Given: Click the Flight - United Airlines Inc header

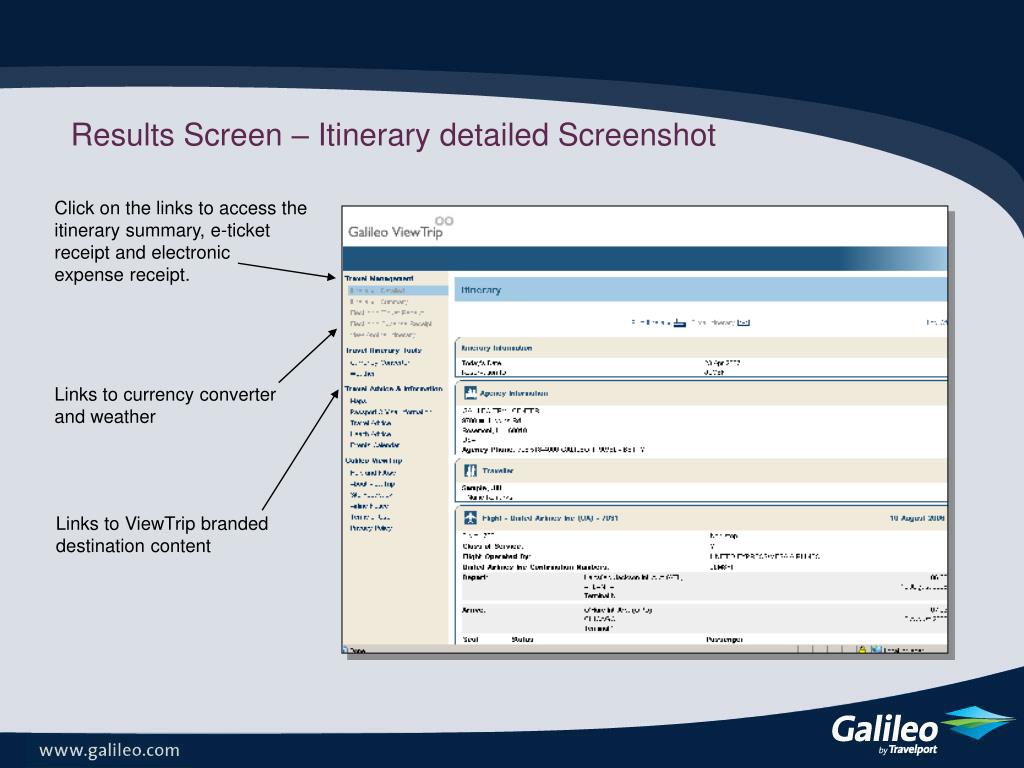Looking at the screenshot, I should pos(550,518).
